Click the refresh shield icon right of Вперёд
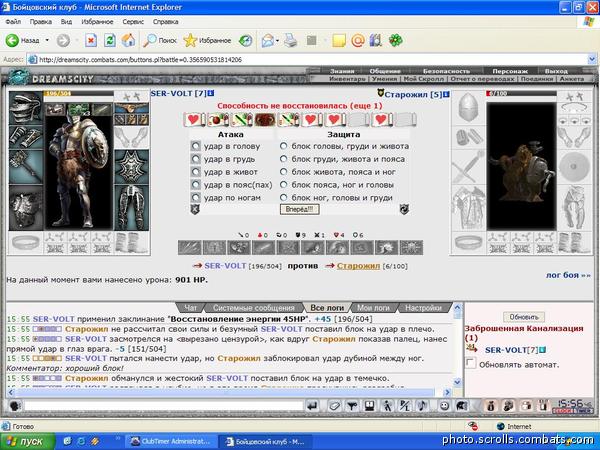 point(404,209)
